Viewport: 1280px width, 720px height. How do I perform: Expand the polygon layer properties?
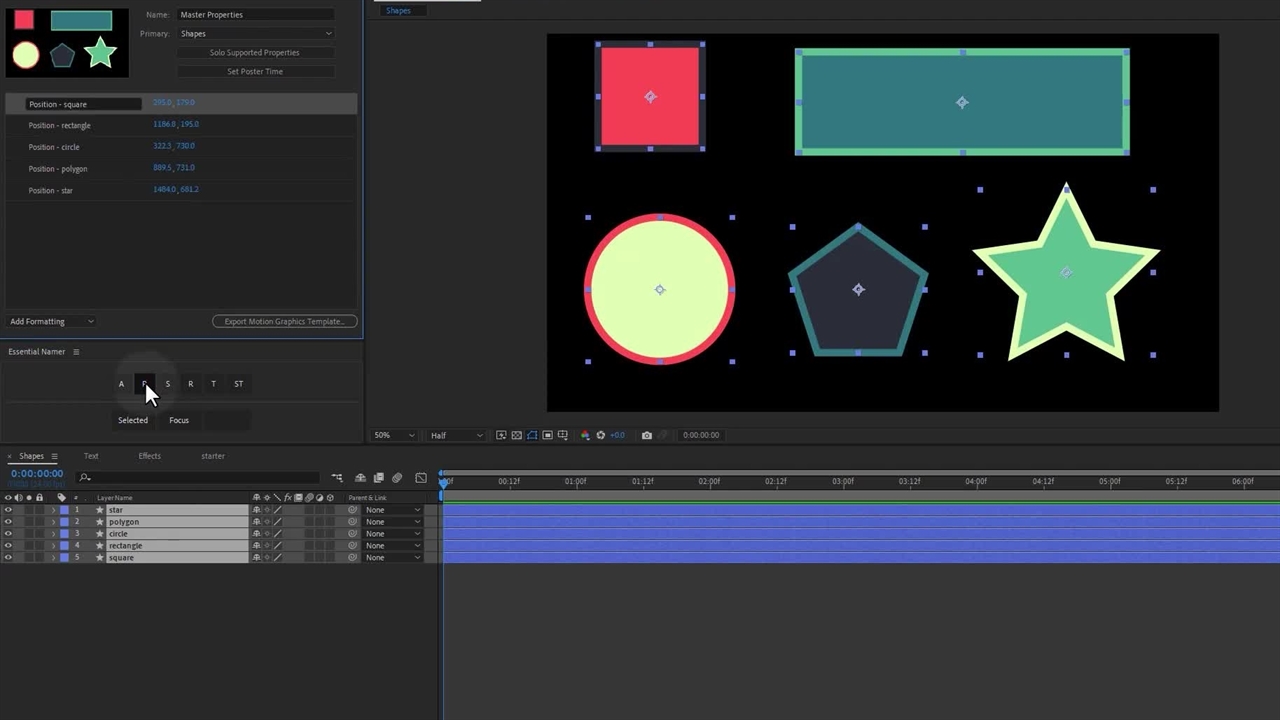(53, 522)
